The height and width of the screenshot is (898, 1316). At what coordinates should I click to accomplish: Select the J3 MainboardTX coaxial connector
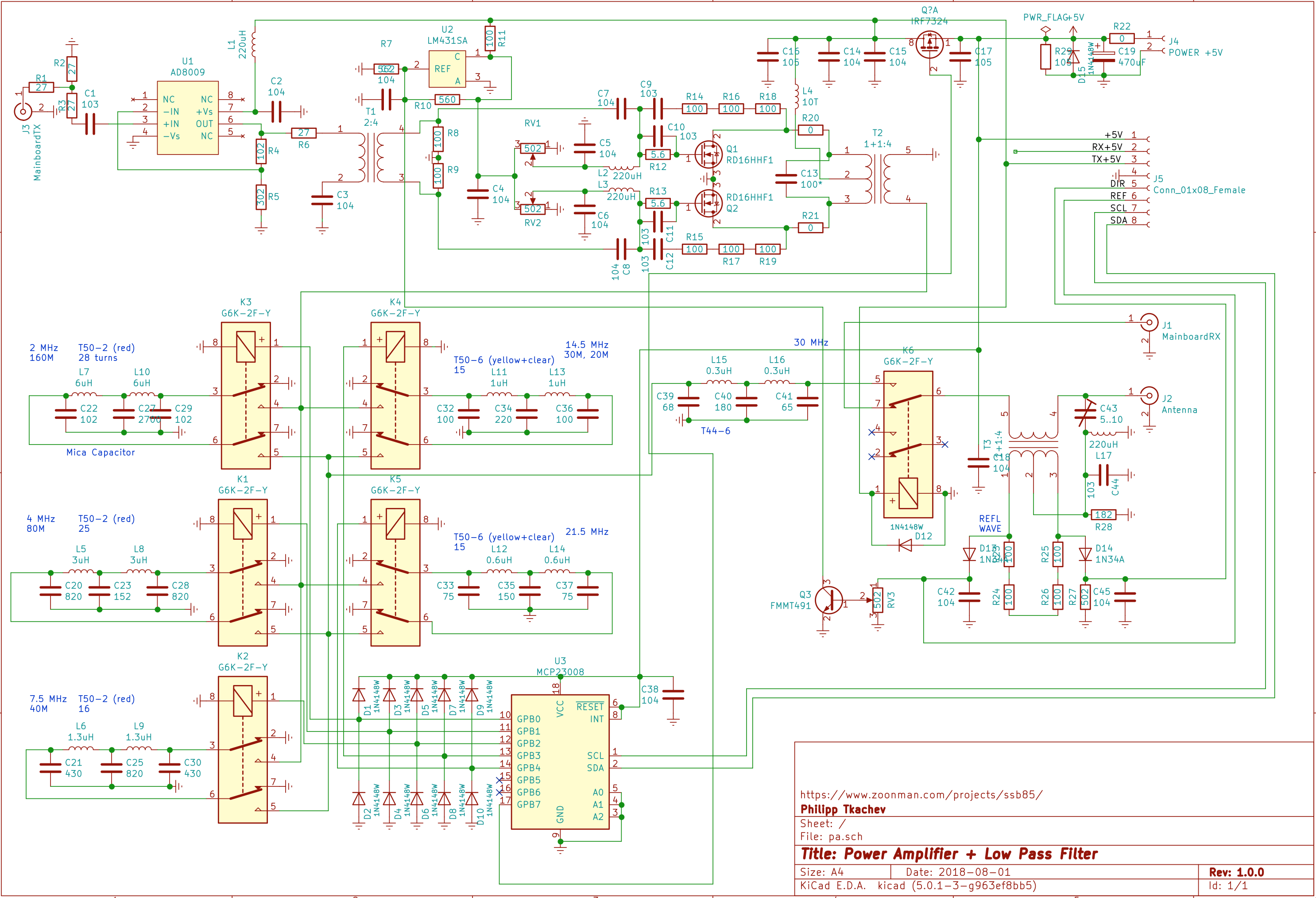click(x=23, y=111)
